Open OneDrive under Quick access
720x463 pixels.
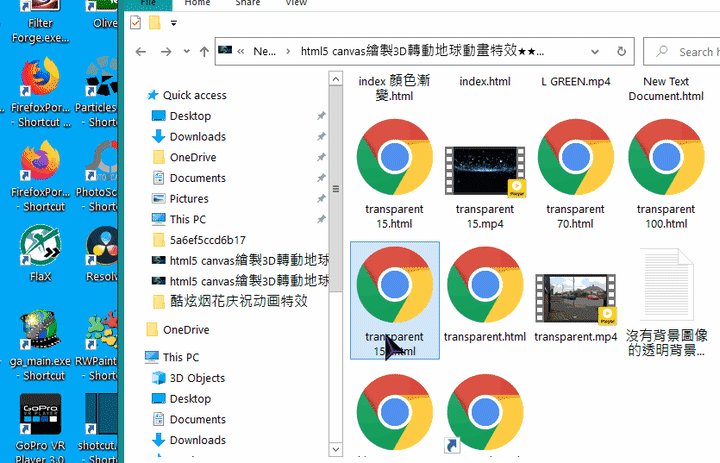193,157
